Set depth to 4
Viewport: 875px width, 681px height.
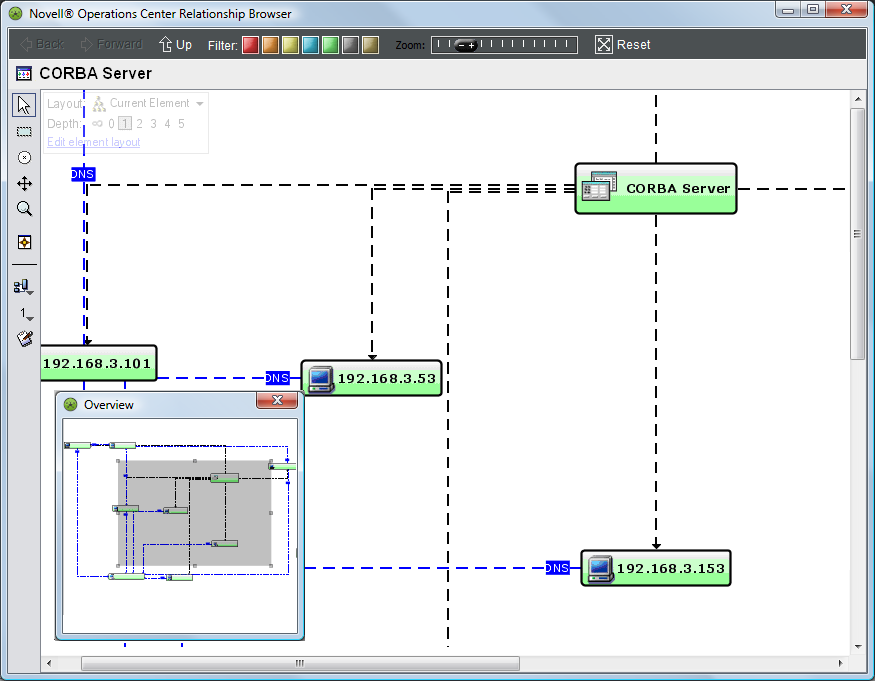[167, 123]
